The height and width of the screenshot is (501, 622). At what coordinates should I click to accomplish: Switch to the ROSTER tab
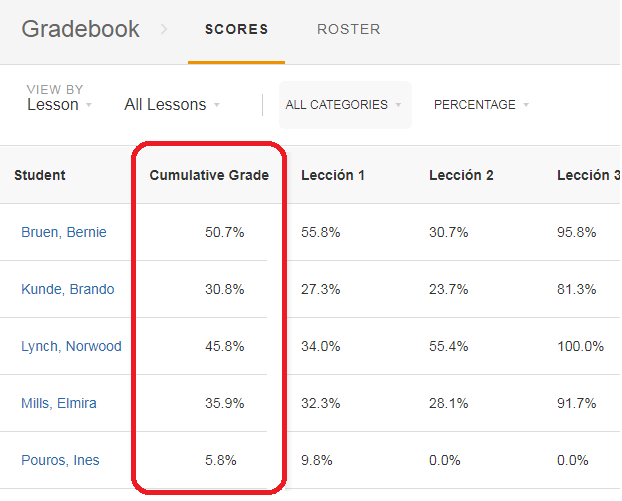(349, 29)
